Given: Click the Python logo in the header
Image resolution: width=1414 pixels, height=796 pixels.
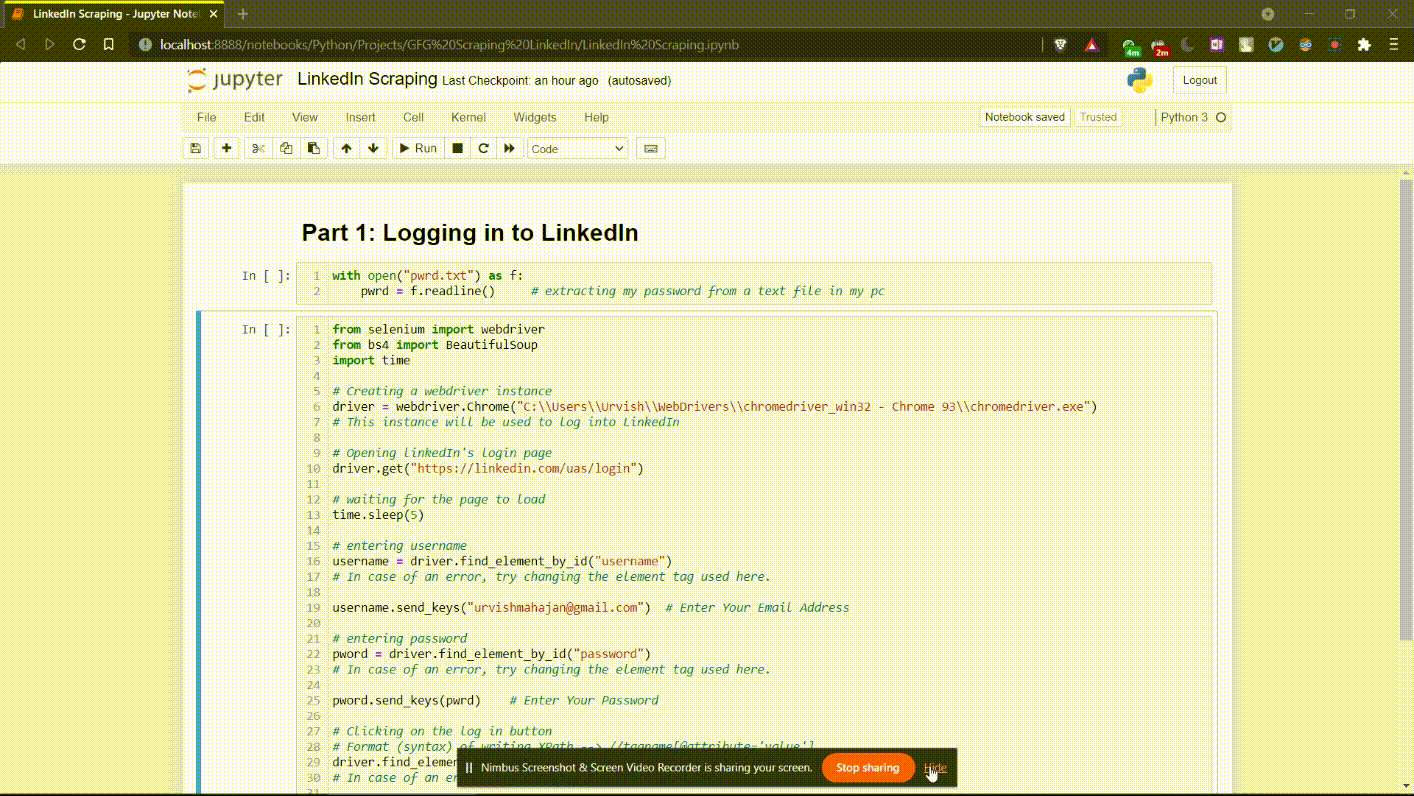Looking at the screenshot, I should tap(1140, 80).
